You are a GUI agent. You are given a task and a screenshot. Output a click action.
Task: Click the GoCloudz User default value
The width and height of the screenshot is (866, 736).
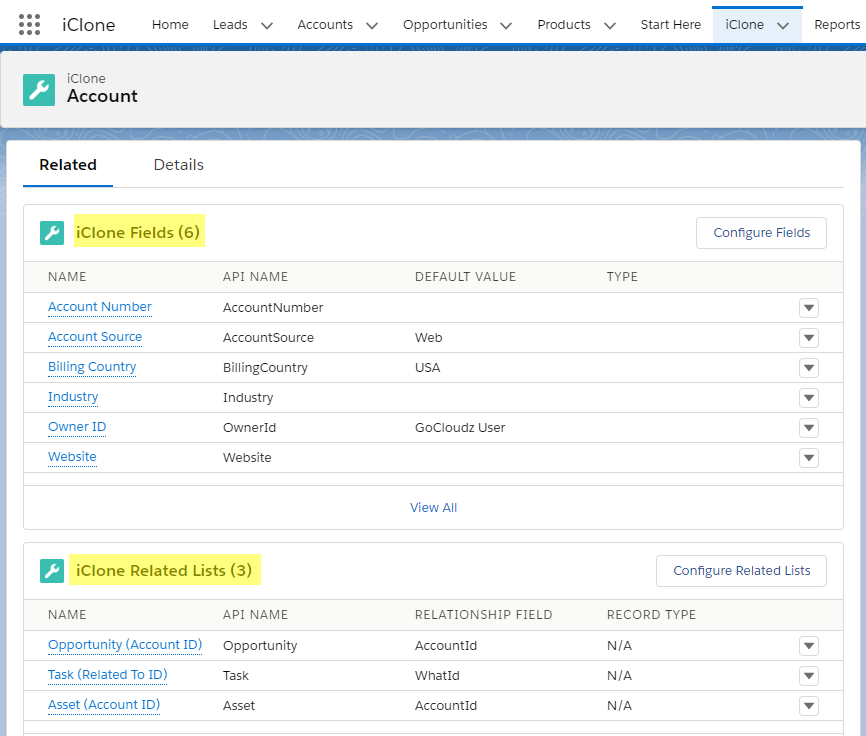pyautogui.click(x=460, y=427)
